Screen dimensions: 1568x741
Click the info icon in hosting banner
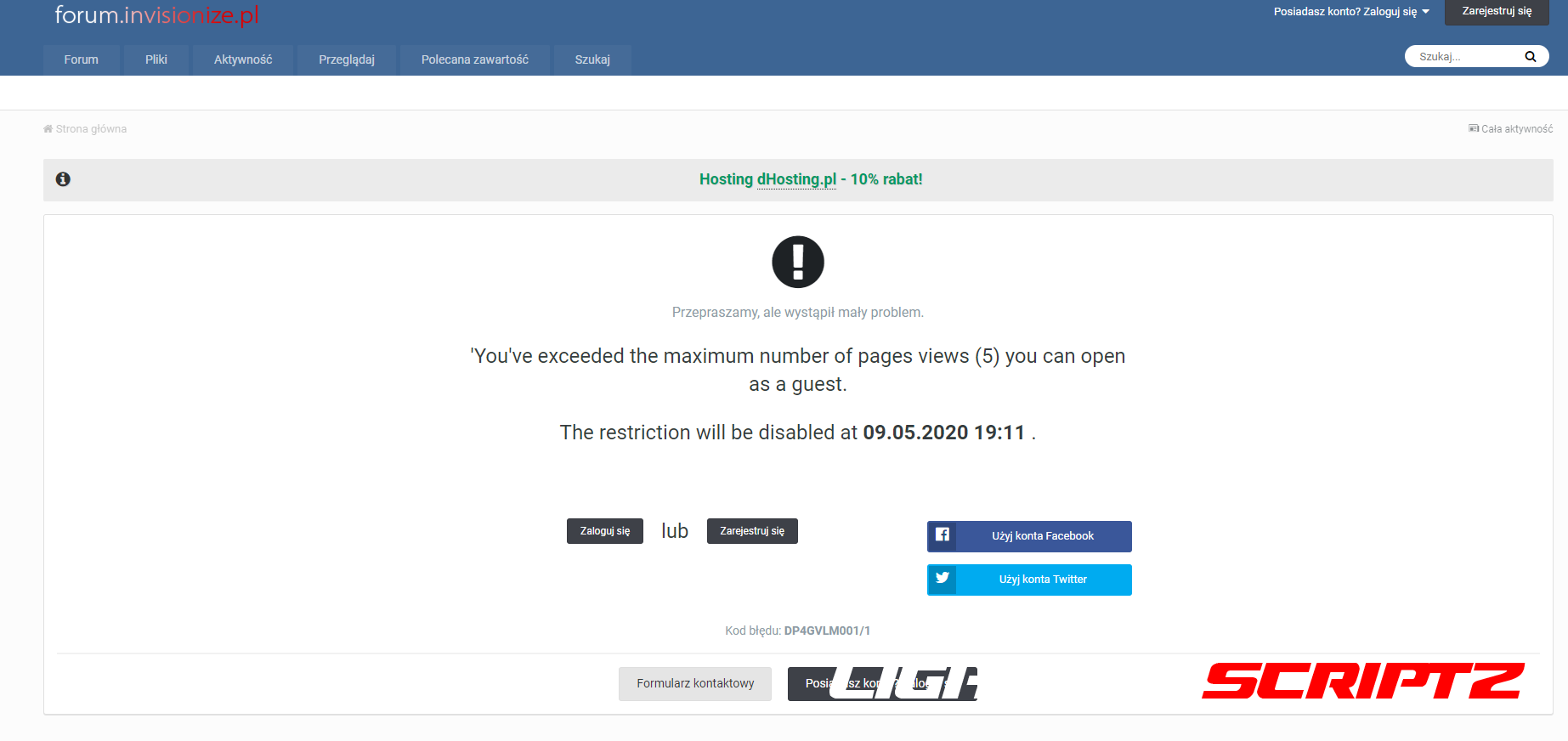pyautogui.click(x=63, y=179)
